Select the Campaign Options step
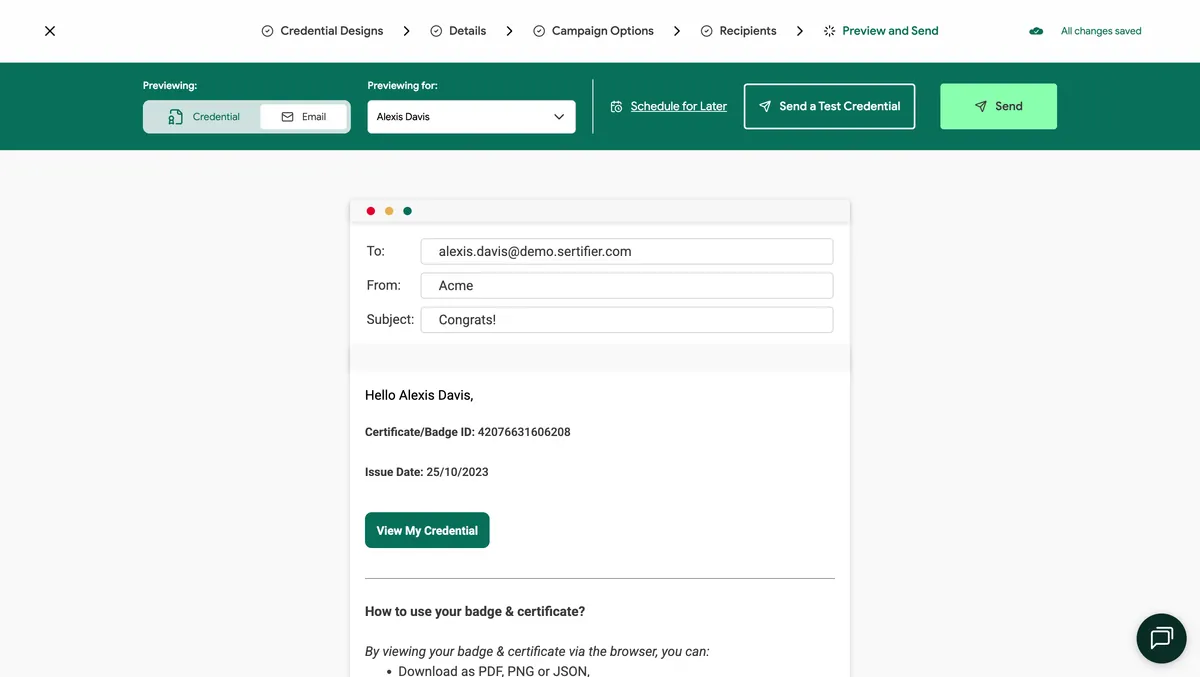Image resolution: width=1200 pixels, height=677 pixels. (x=593, y=31)
